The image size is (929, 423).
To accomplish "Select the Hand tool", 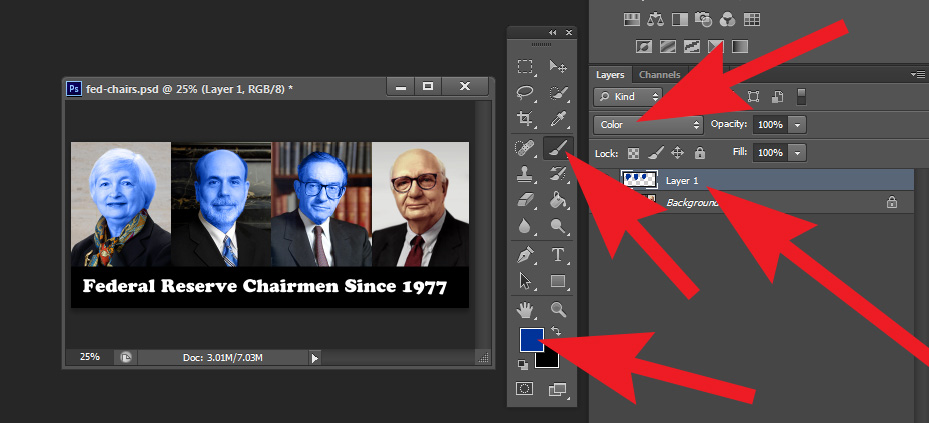I will [525, 309].
